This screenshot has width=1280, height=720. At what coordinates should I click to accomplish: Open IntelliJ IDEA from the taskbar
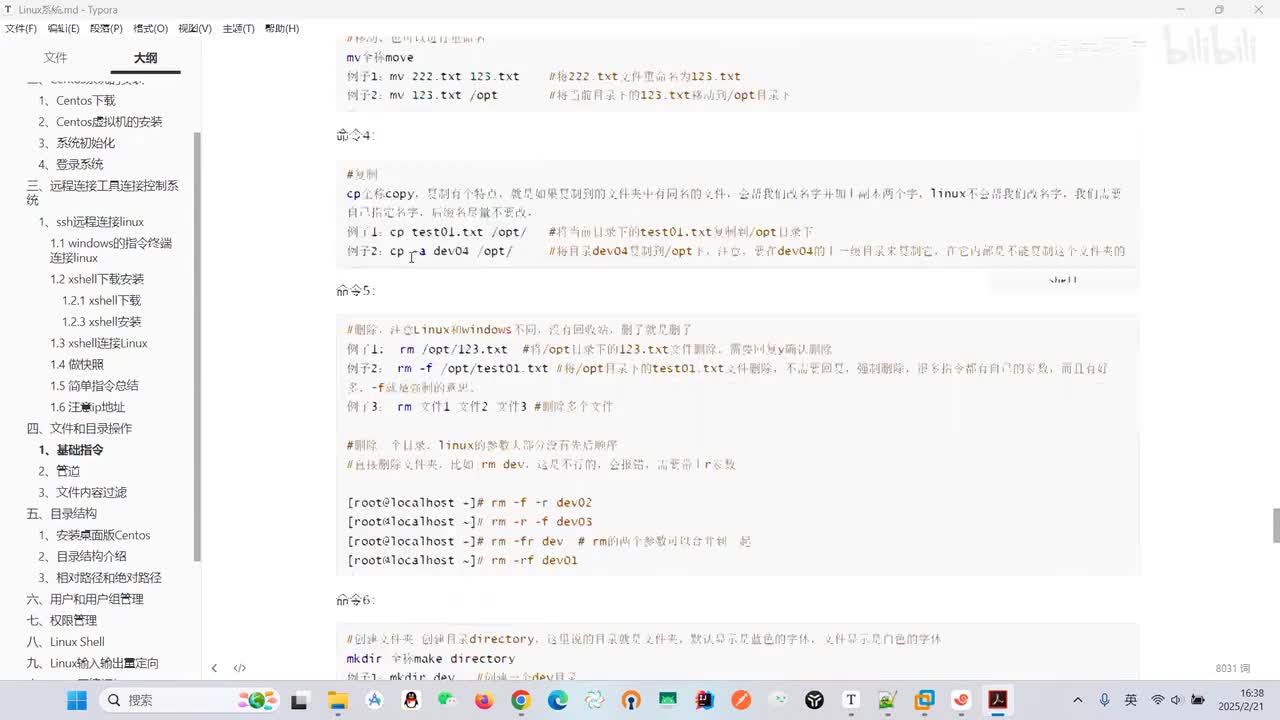(705, 700)
